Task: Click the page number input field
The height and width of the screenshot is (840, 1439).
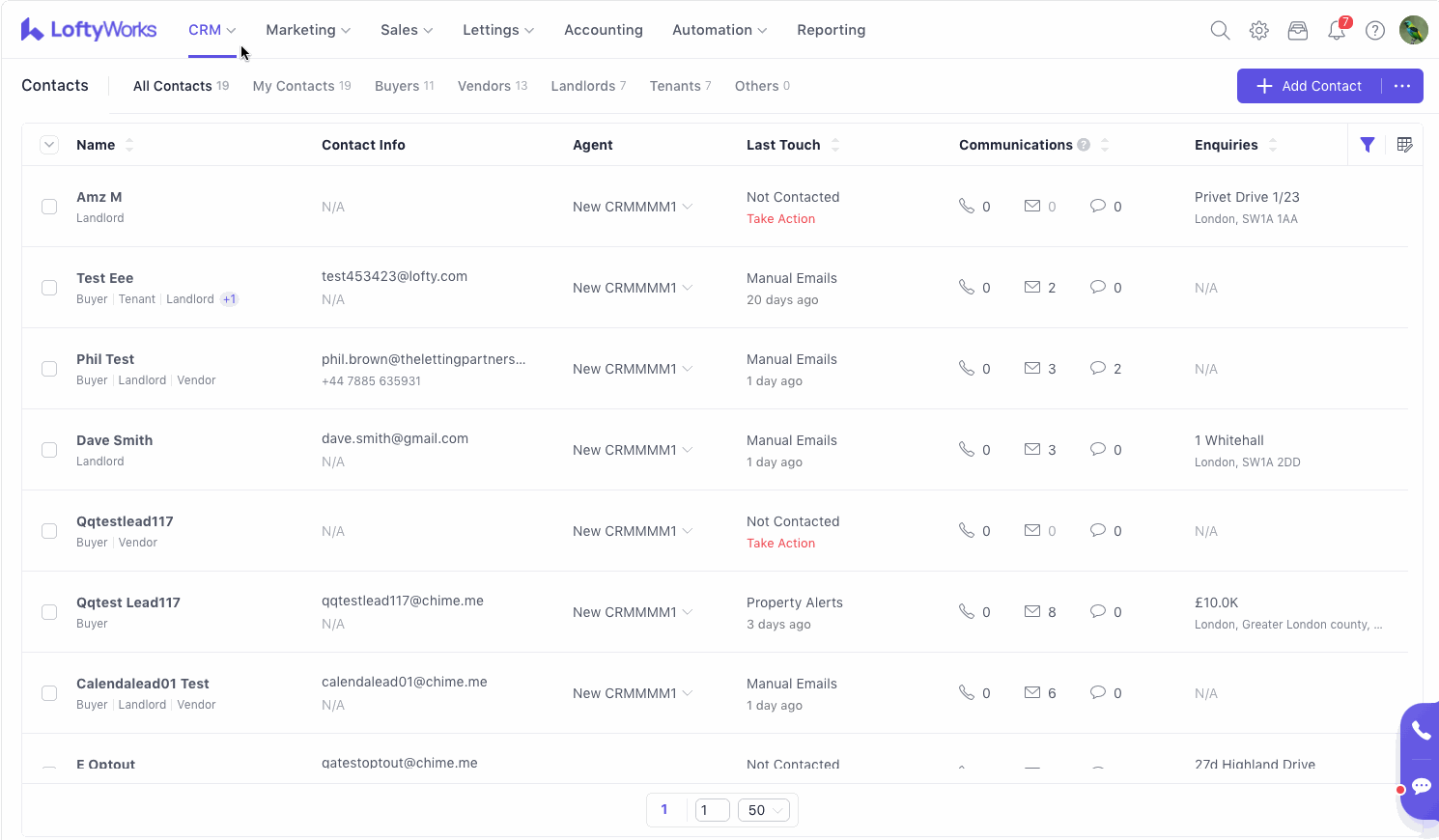Action: (x=712, y=810)
